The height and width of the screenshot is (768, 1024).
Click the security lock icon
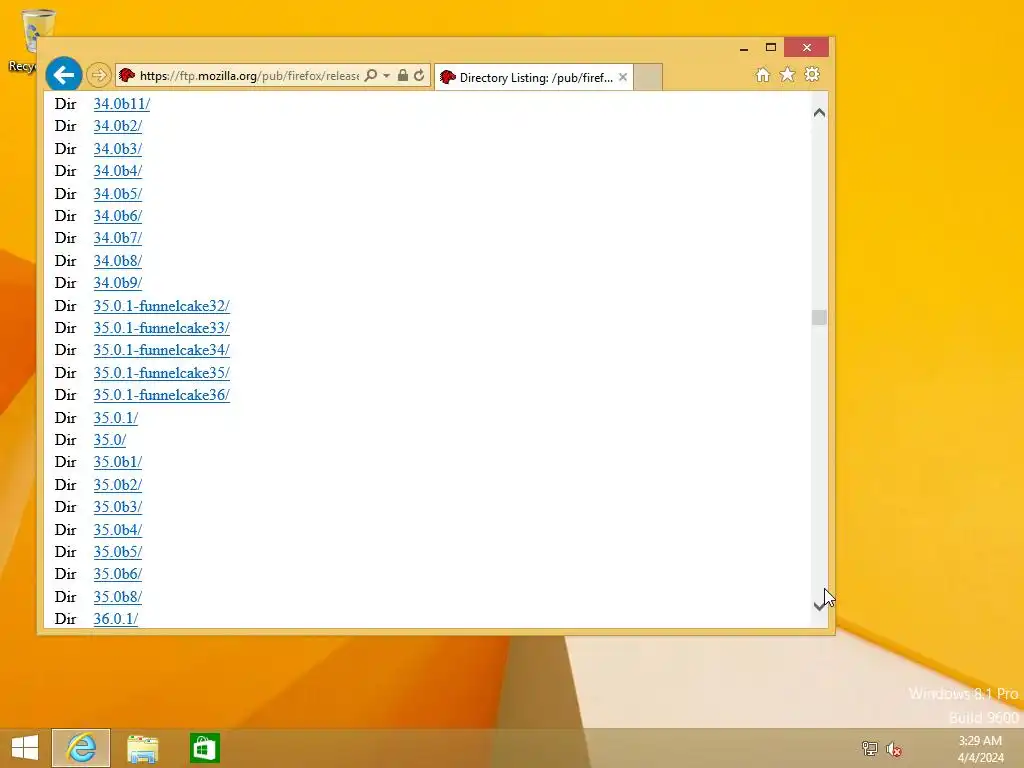click(x=403, y=76)
